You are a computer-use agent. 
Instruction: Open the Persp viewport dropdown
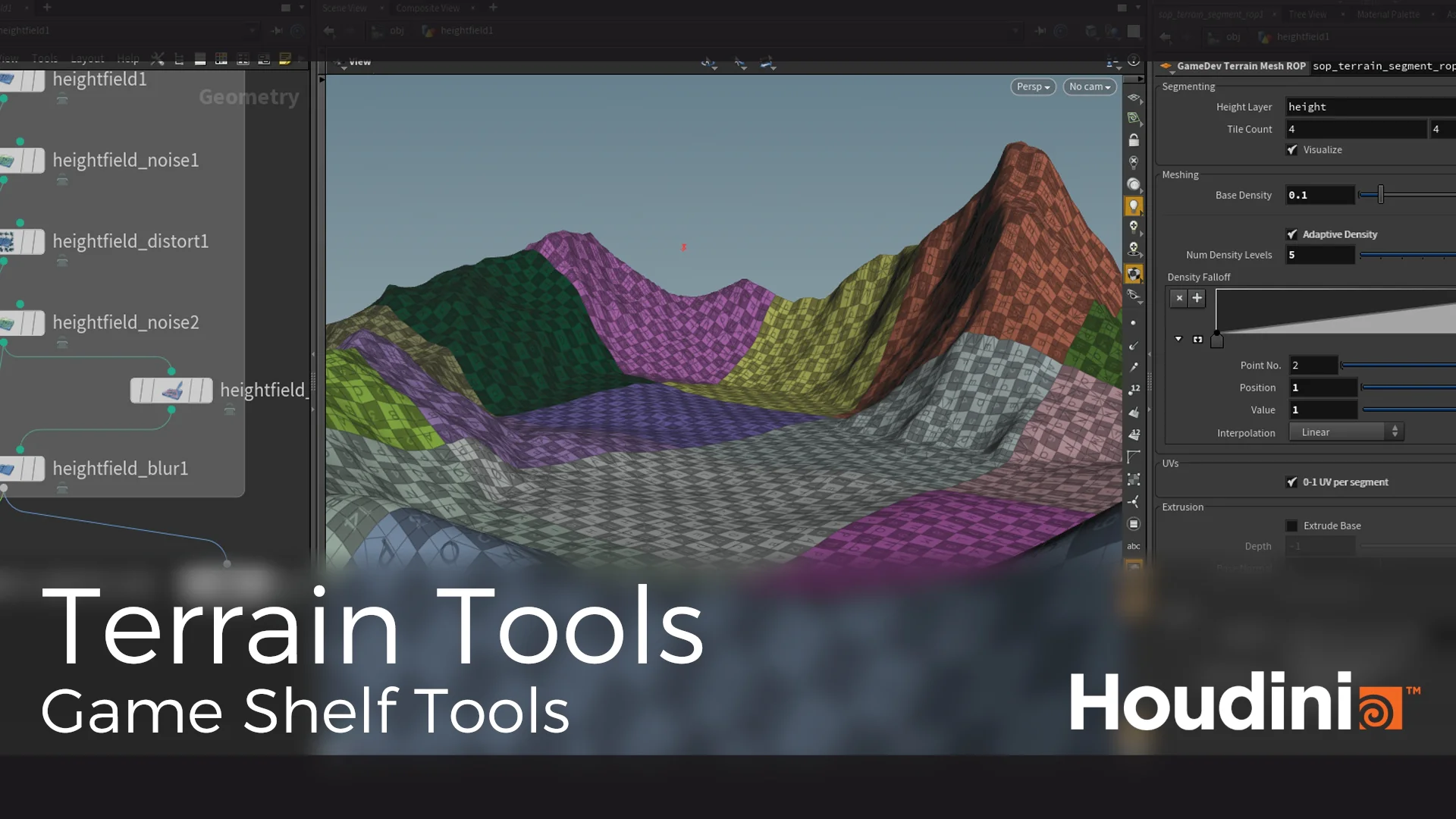pos(1033,87)
